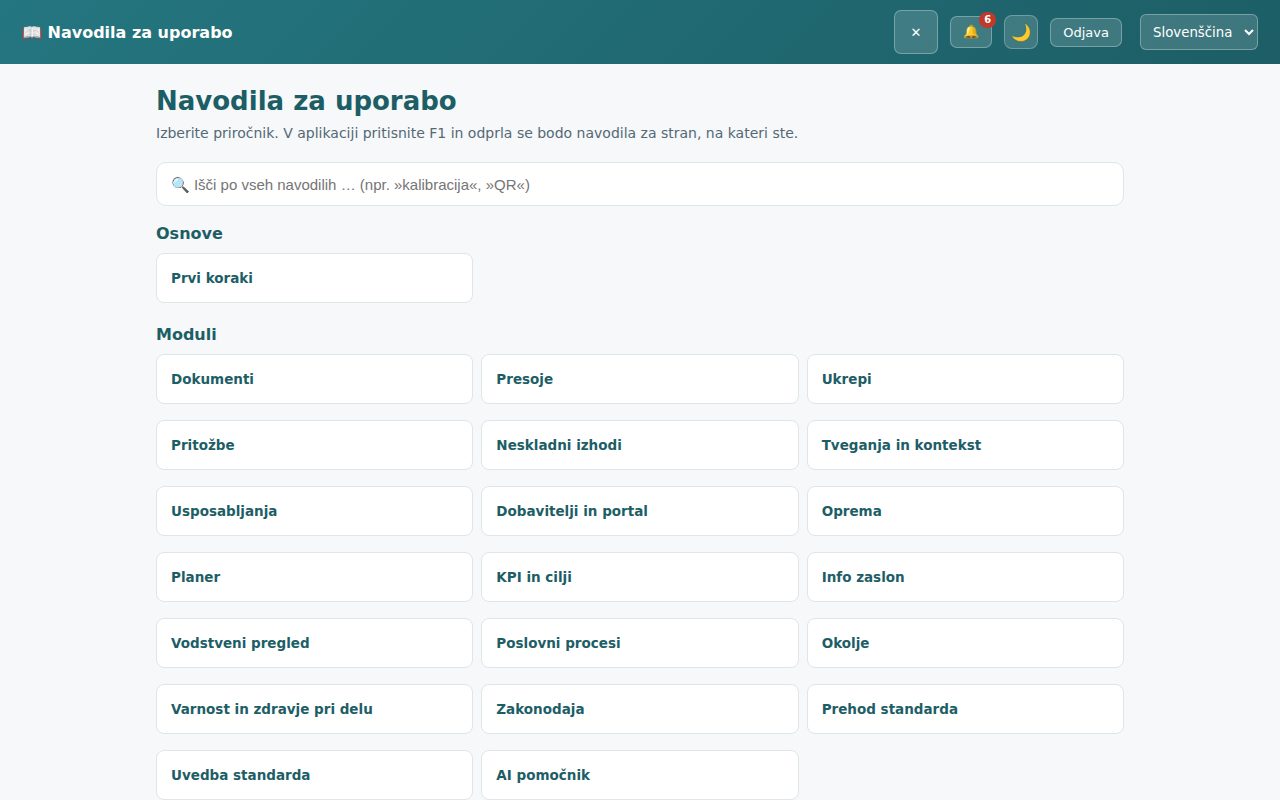
Task: Open Prehod standarda manual
Action: (x=965, y=709)
